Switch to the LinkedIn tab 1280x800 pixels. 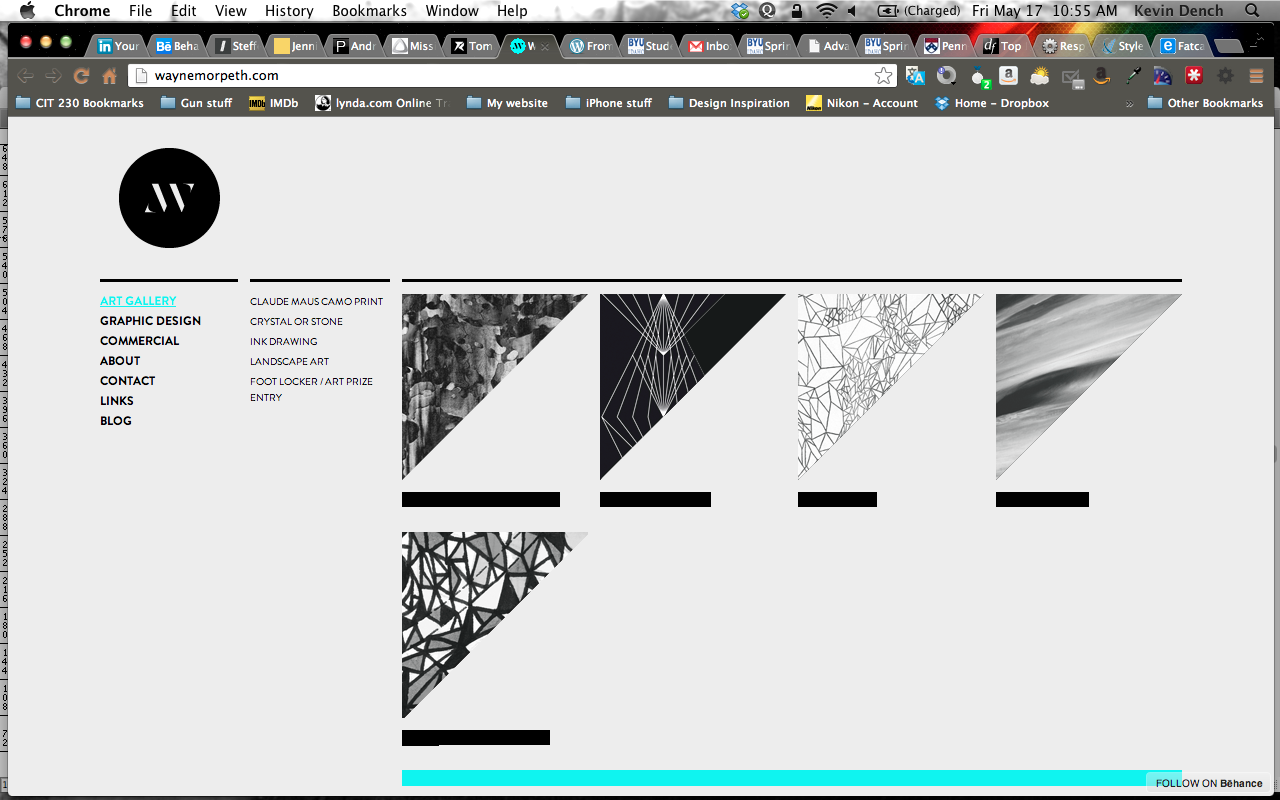119,46
